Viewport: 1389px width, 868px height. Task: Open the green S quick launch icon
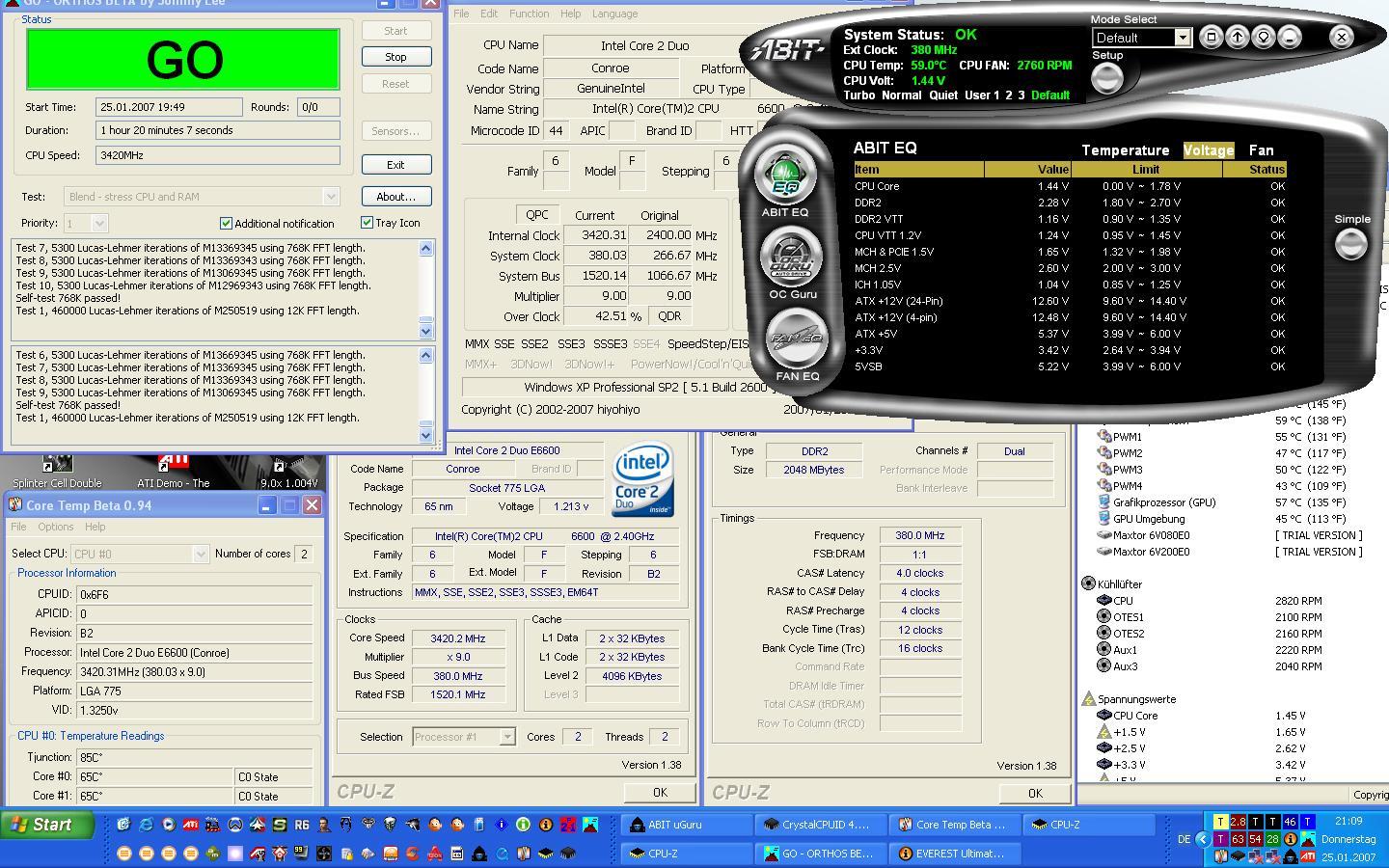point(280,825)
